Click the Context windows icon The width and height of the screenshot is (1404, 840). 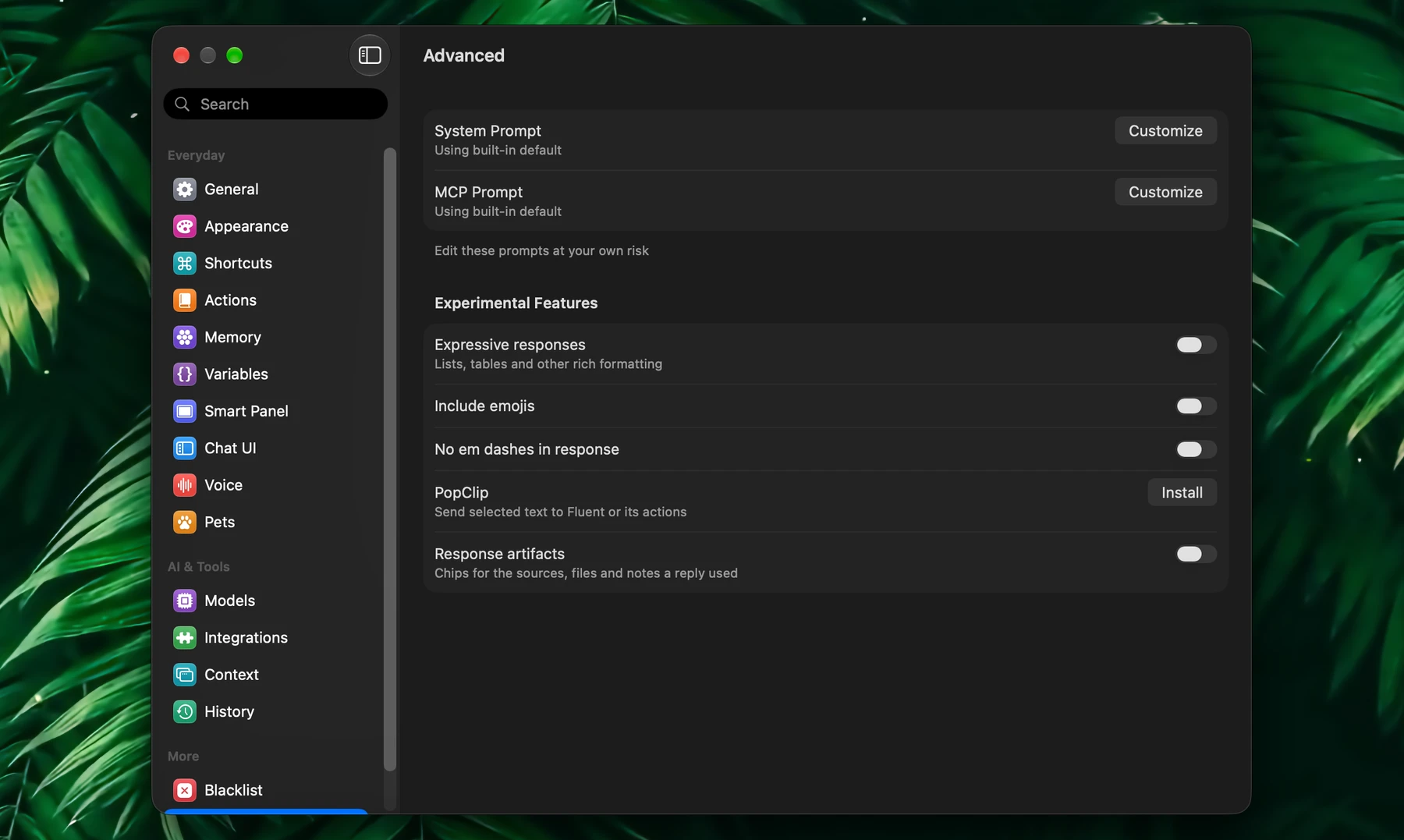(x=185, y=675)
